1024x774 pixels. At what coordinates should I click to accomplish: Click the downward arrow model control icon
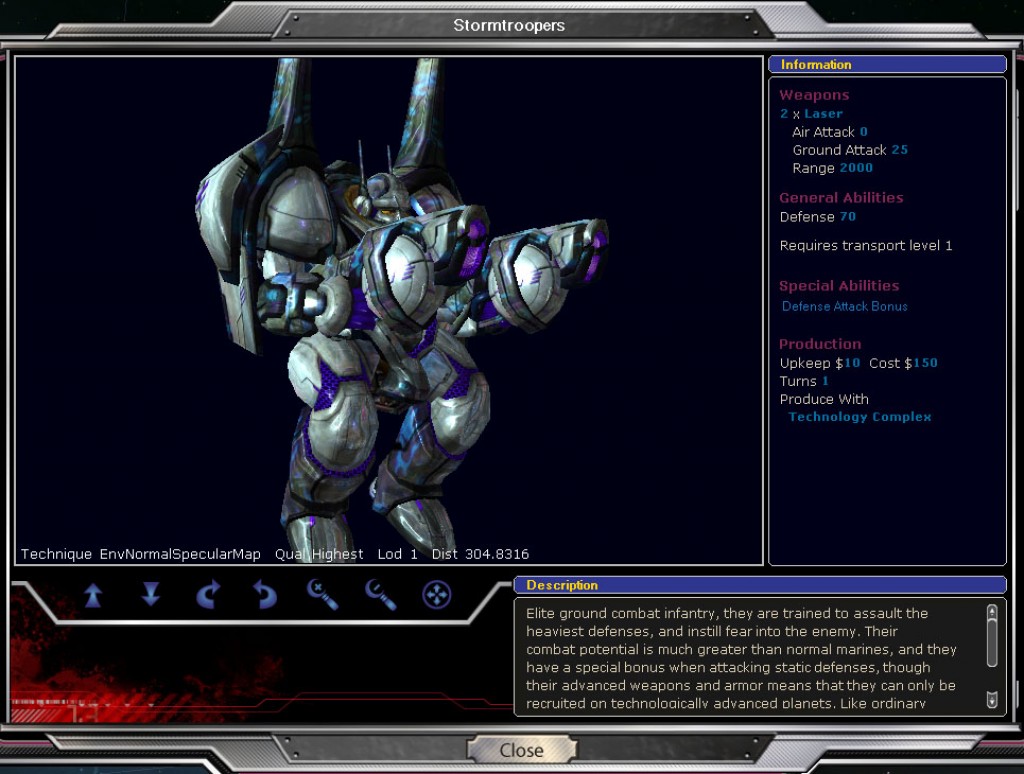151,596
